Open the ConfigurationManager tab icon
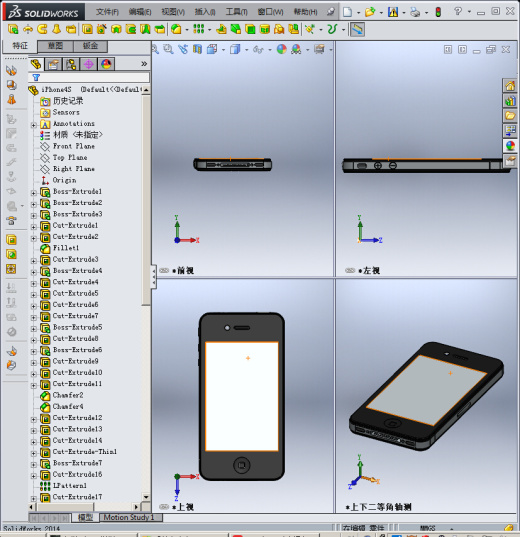 71,64
